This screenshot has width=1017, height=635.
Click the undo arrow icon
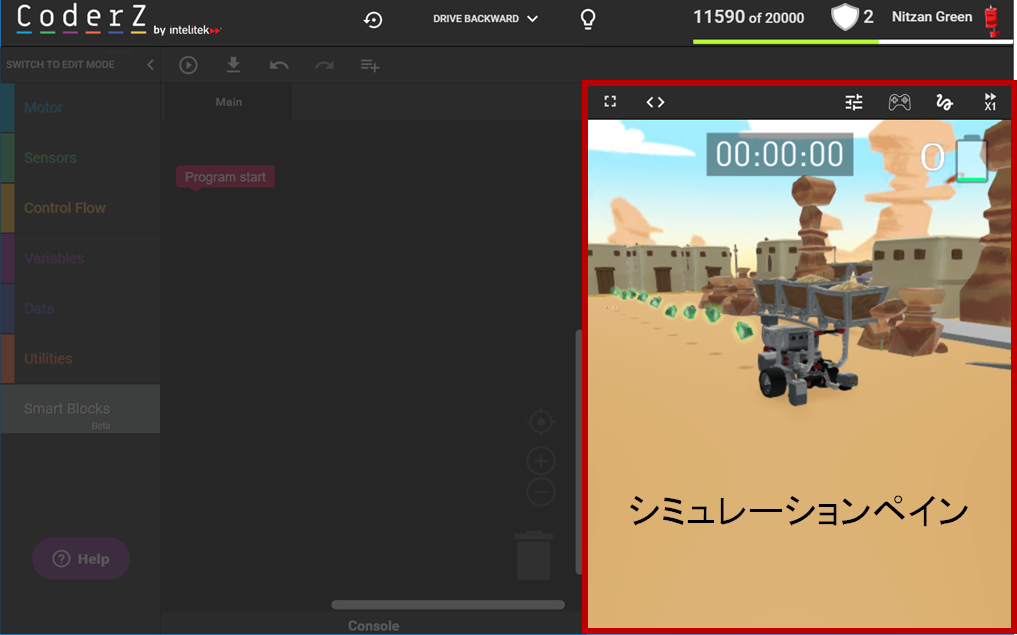(x=279, y=65)
